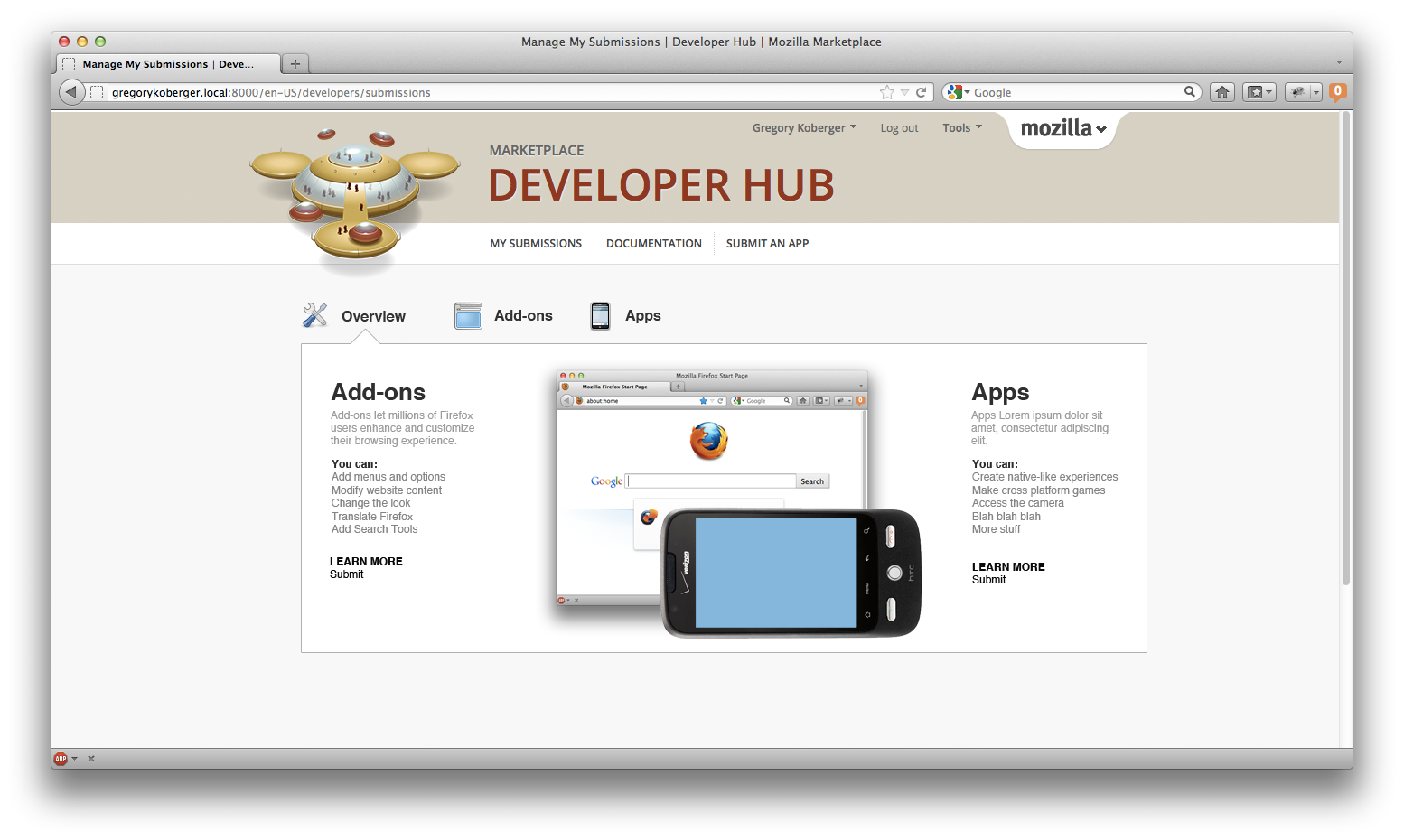Click Submit under the Add-ons section

pyautogui.click(x=347, y=574)
